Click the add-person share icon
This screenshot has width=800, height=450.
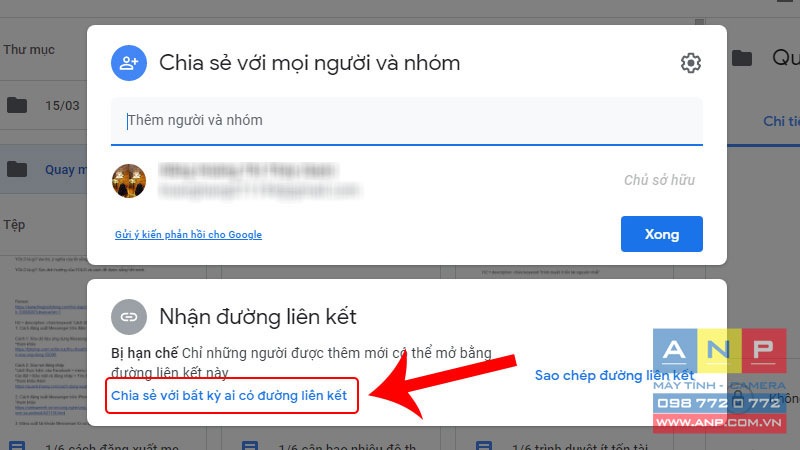129,63
